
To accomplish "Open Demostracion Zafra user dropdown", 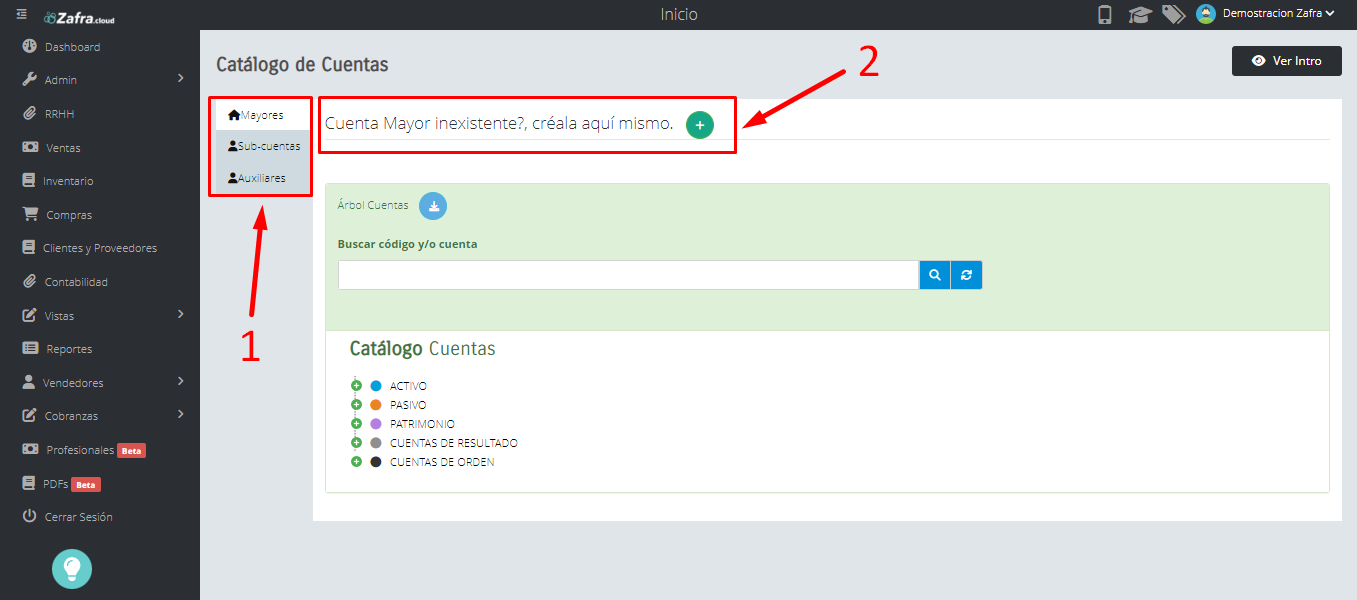I will tap(1279, 14).
